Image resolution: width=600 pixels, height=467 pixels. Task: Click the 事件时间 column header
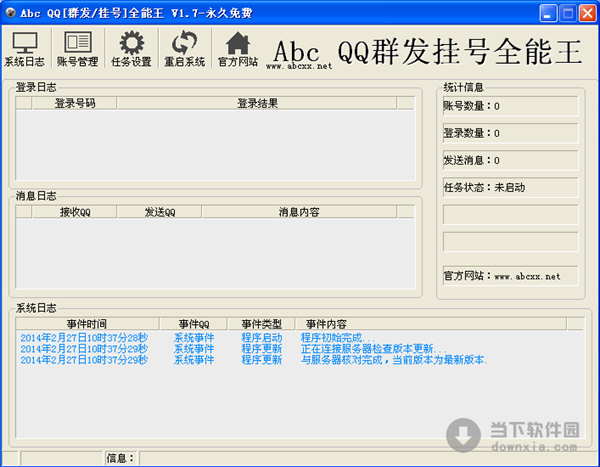click(x=87, y=324)
